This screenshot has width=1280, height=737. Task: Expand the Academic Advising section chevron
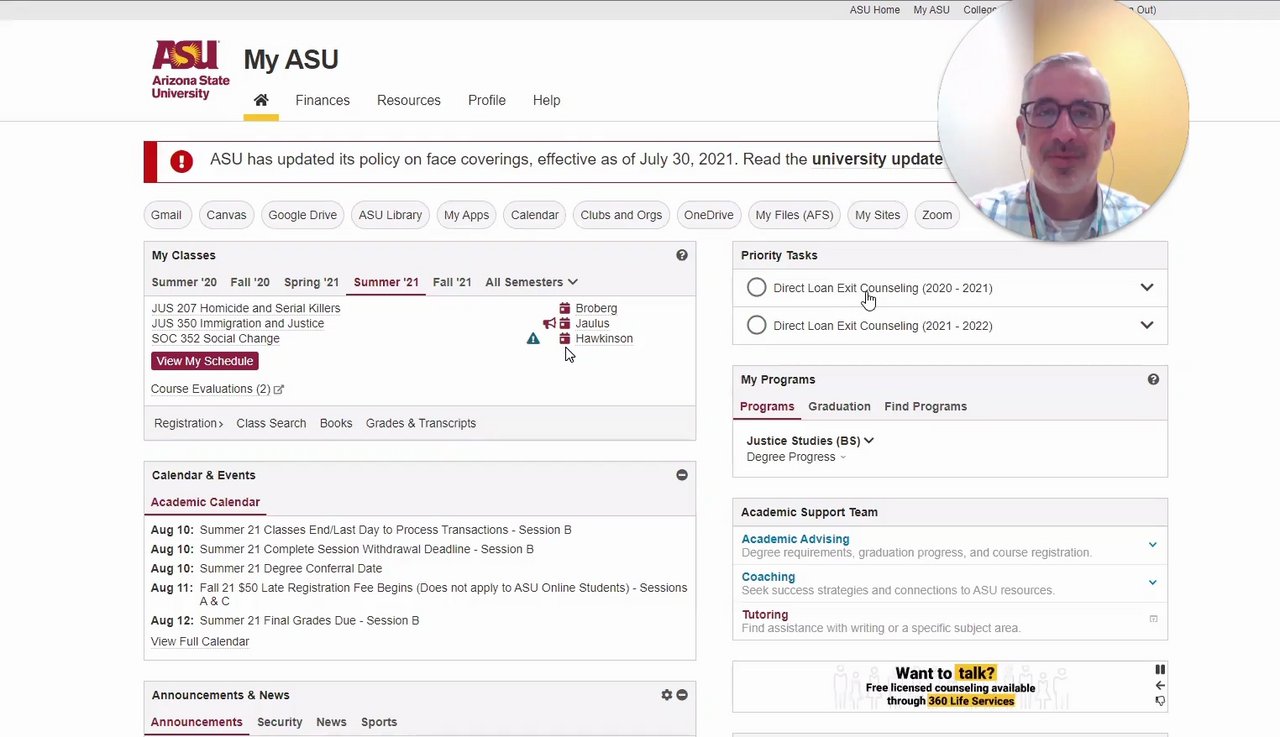(x=1152, y=545)
